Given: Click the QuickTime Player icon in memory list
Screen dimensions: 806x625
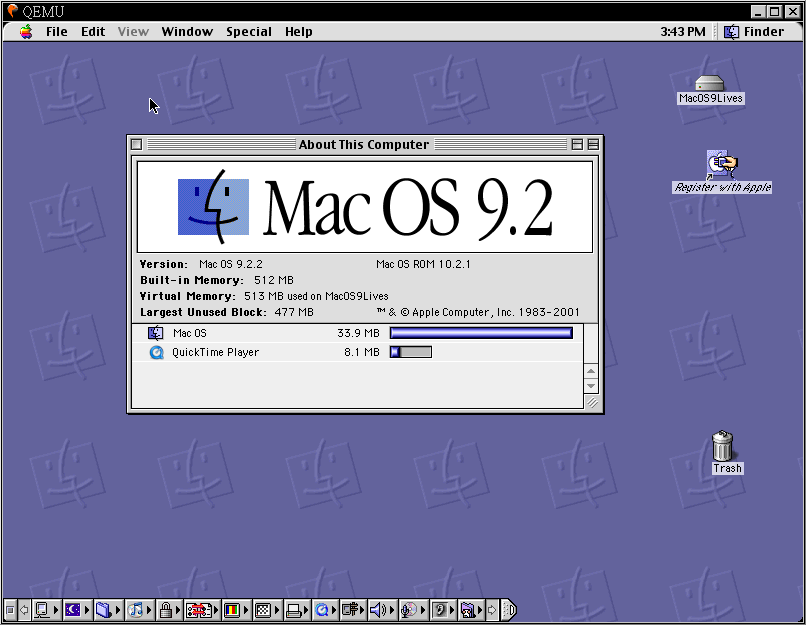Looking at the screenshot, I should 156,352.
